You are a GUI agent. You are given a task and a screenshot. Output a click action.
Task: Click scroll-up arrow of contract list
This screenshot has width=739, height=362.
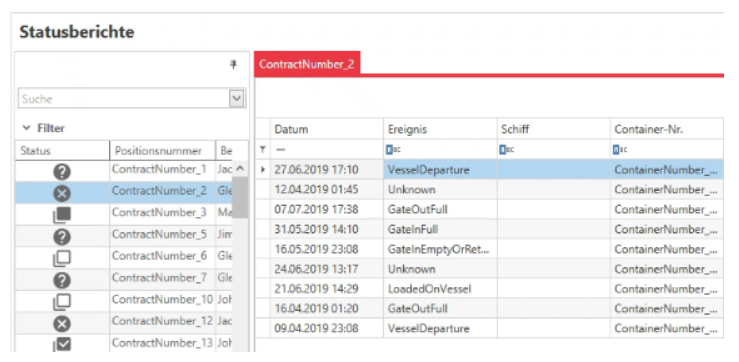coord(239,168)
